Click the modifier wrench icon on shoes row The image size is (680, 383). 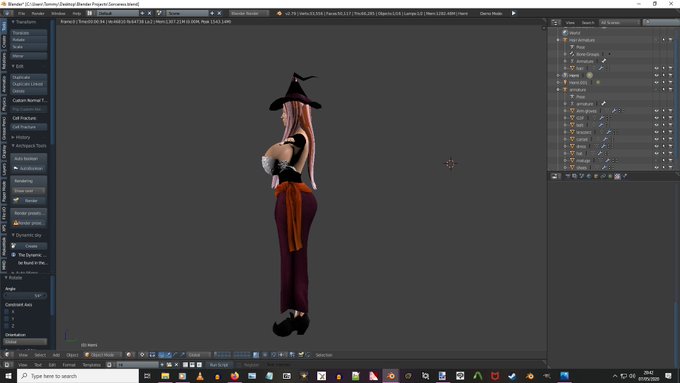604,167
